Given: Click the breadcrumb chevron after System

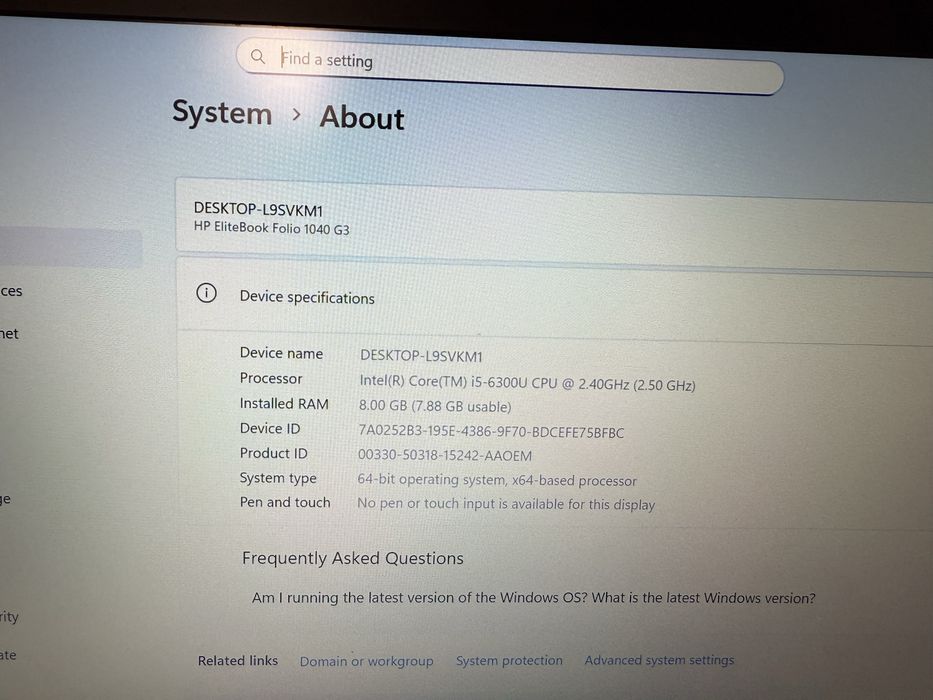Looking at the screenshot, I should pyautogui.click(x=296, y=114).
